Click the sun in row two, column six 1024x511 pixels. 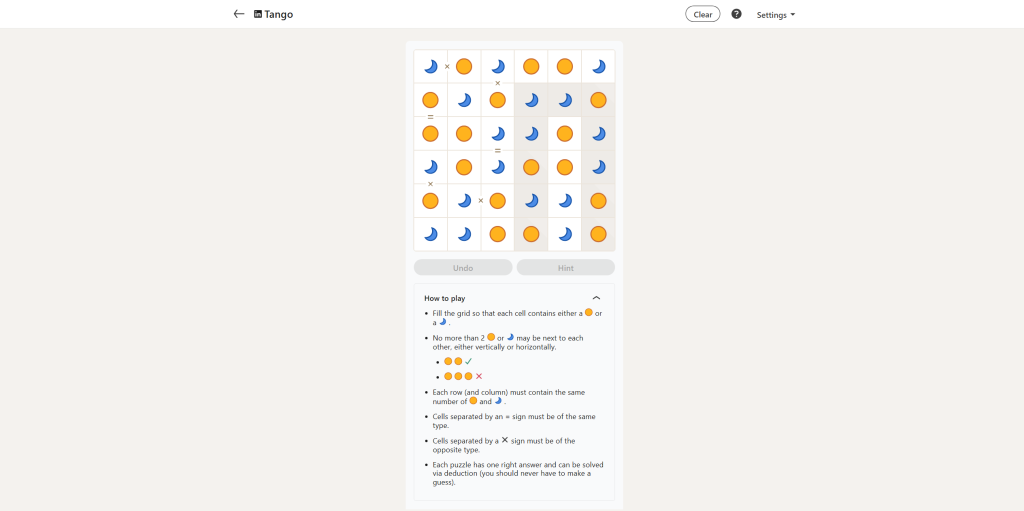598,100
